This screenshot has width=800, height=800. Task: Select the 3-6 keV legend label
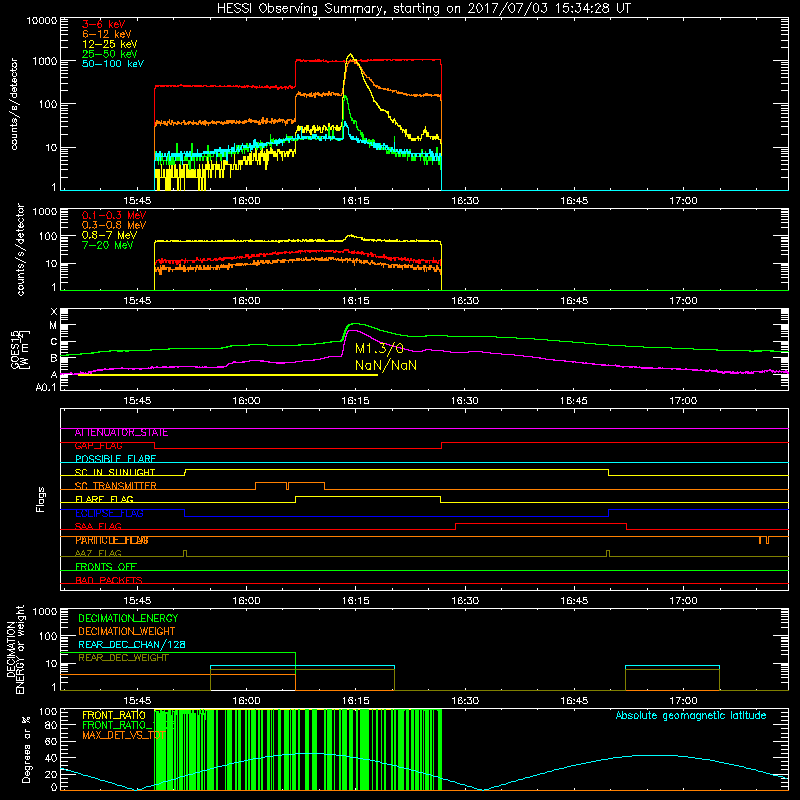(104, 24)
